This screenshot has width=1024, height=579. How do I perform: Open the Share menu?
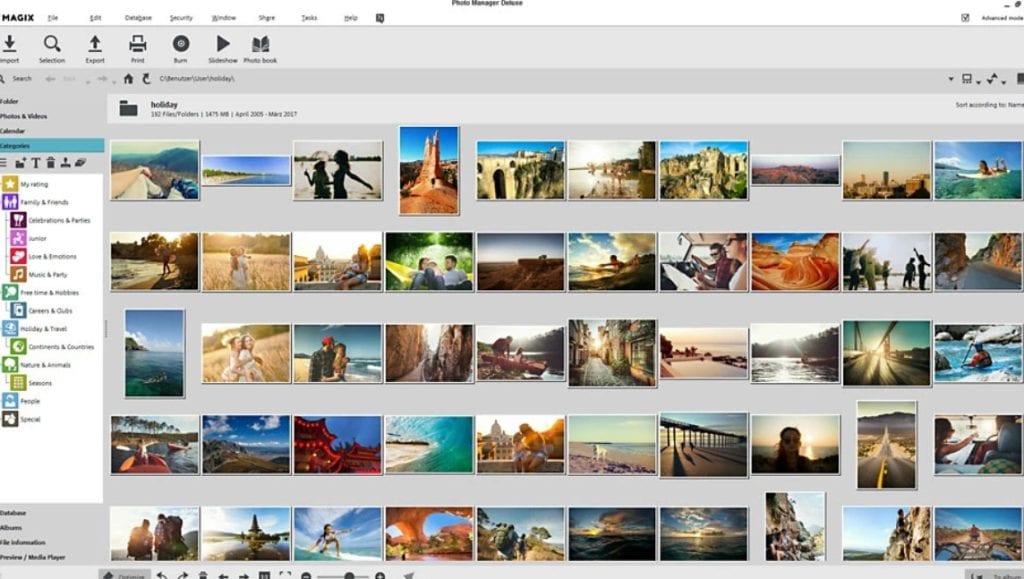click(266, 18)
